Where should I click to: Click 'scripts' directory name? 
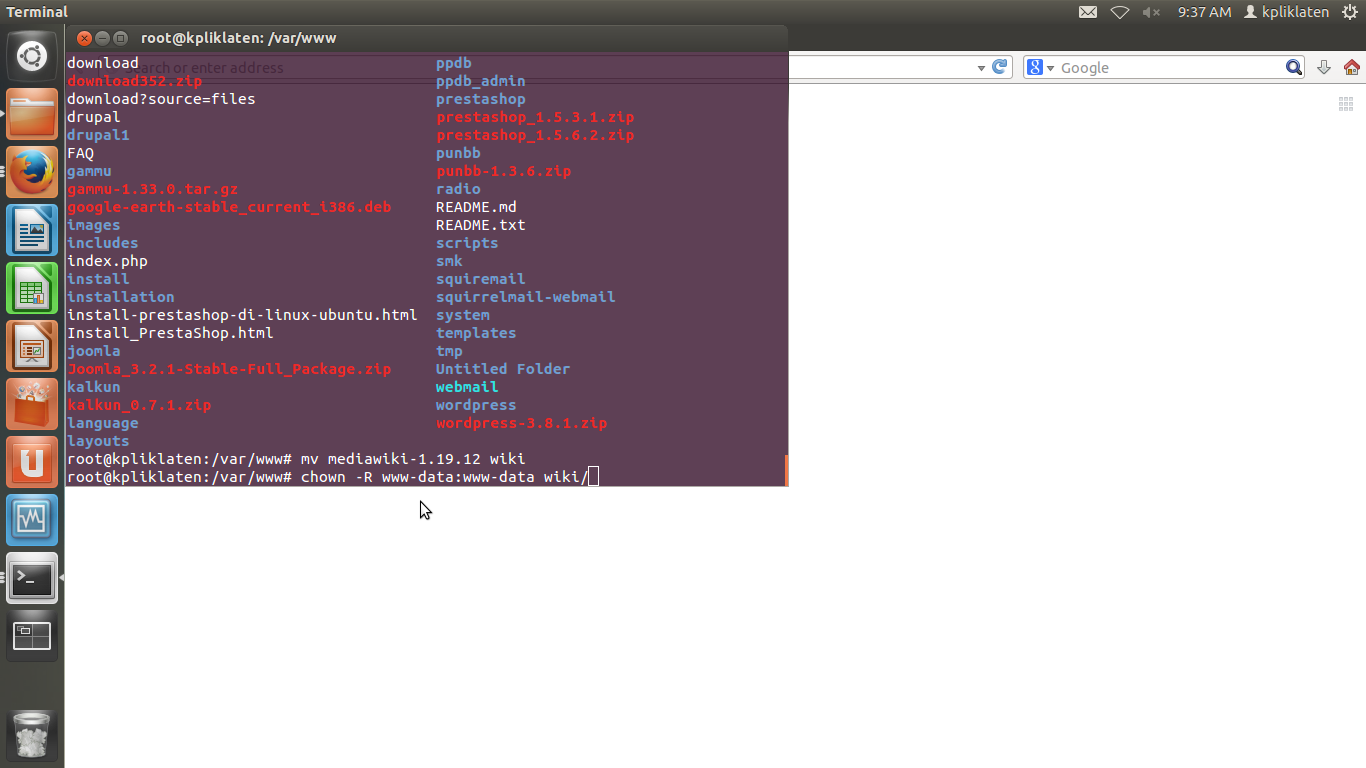[467, 243]
